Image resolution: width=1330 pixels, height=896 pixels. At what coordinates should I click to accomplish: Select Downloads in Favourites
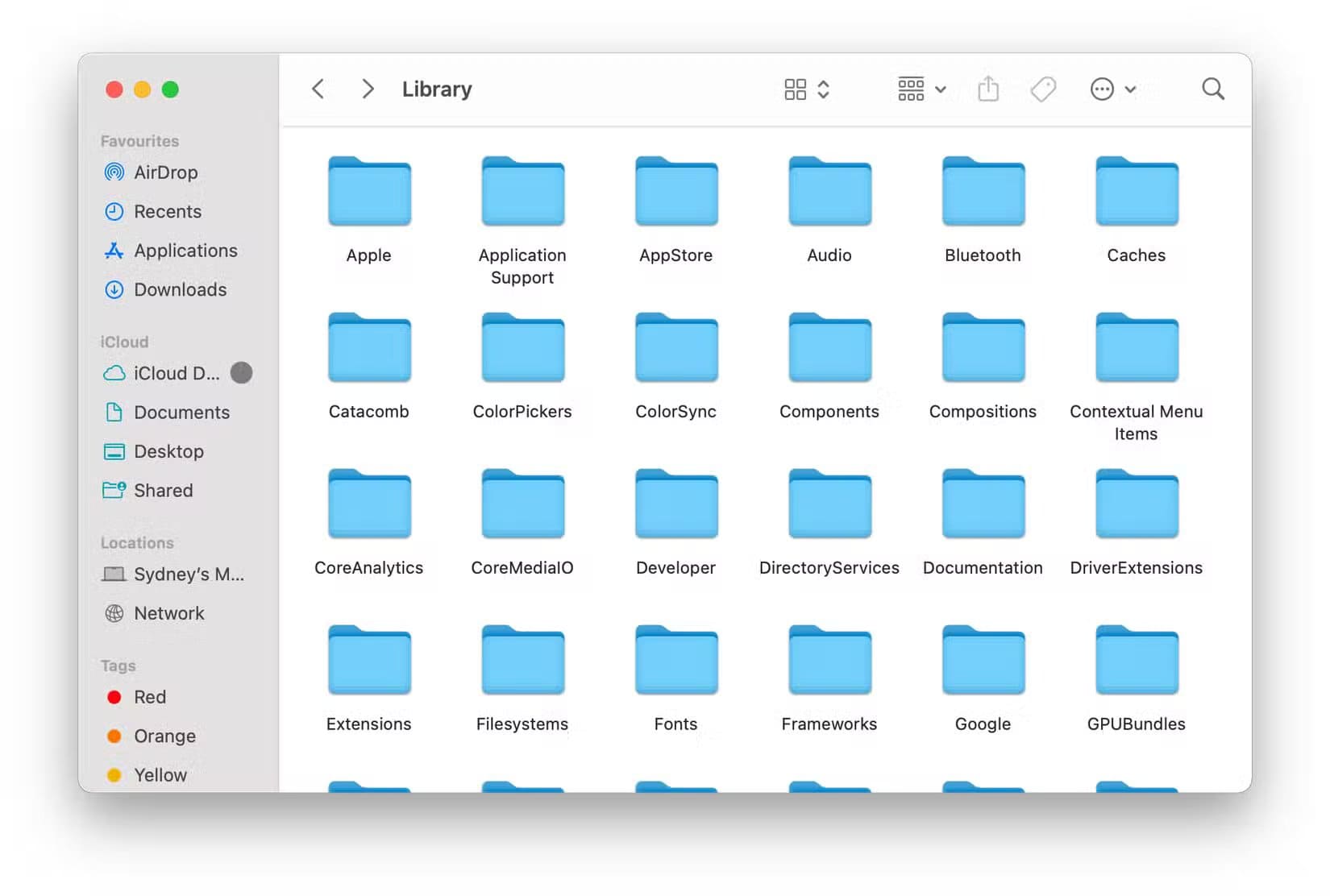180,290
